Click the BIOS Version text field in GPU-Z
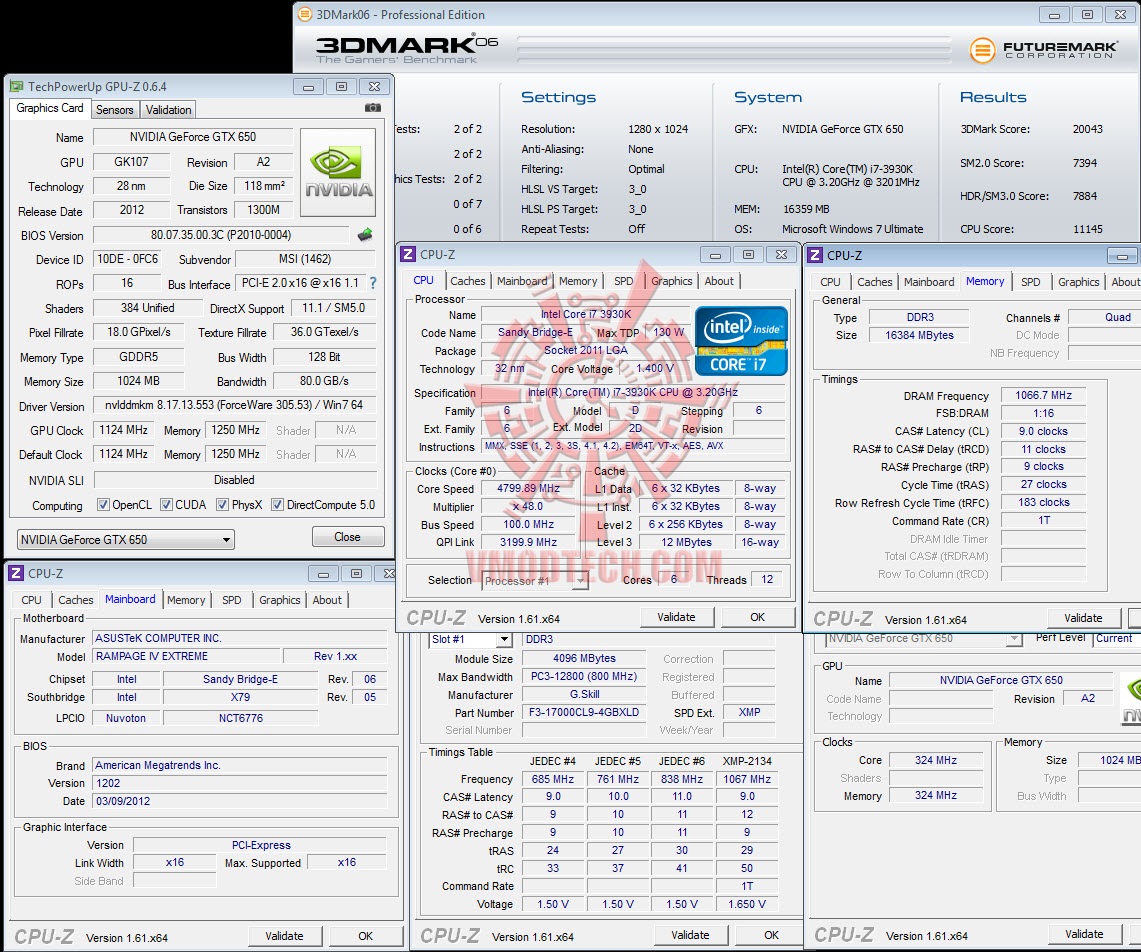This screenshot has width=1141, height=952. 222,235
